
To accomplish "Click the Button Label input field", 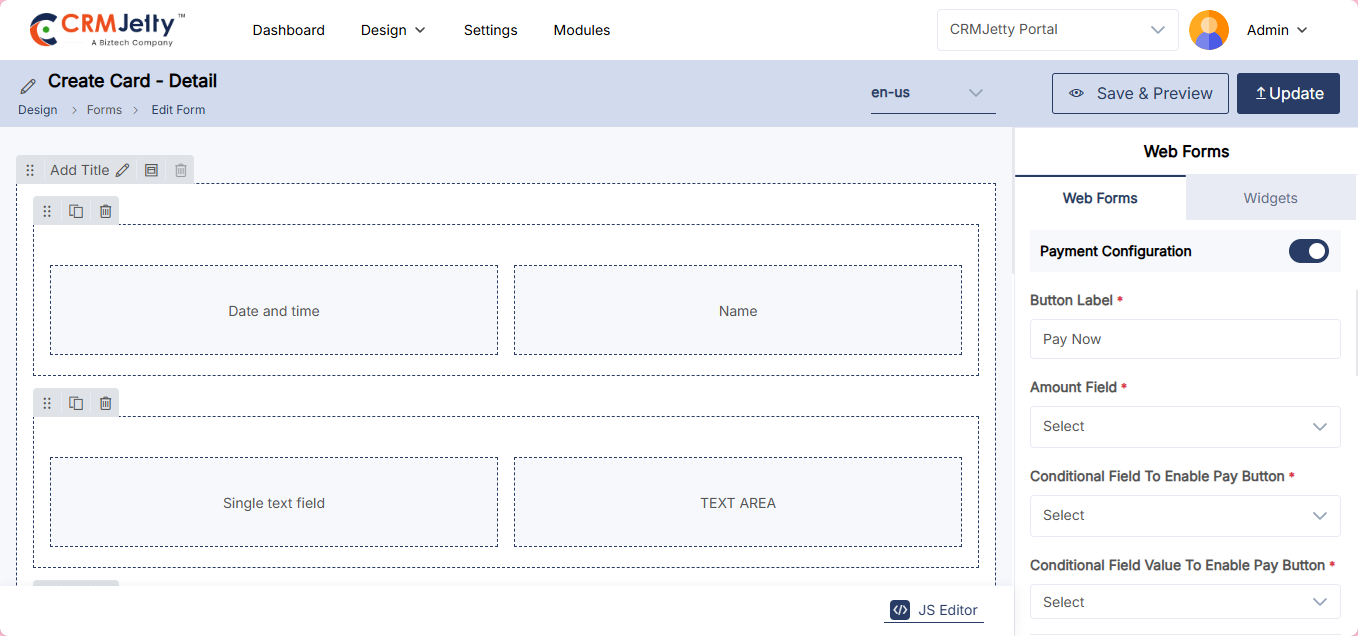I will point(1184,340).
